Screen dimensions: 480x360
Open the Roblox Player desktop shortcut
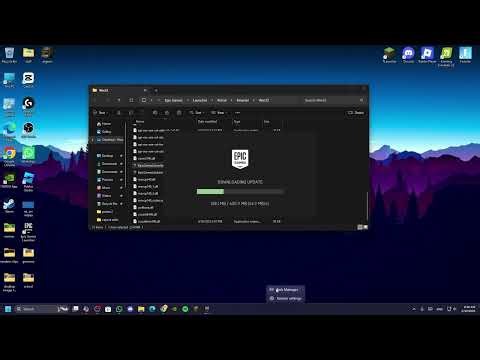[x=427, y=55]
